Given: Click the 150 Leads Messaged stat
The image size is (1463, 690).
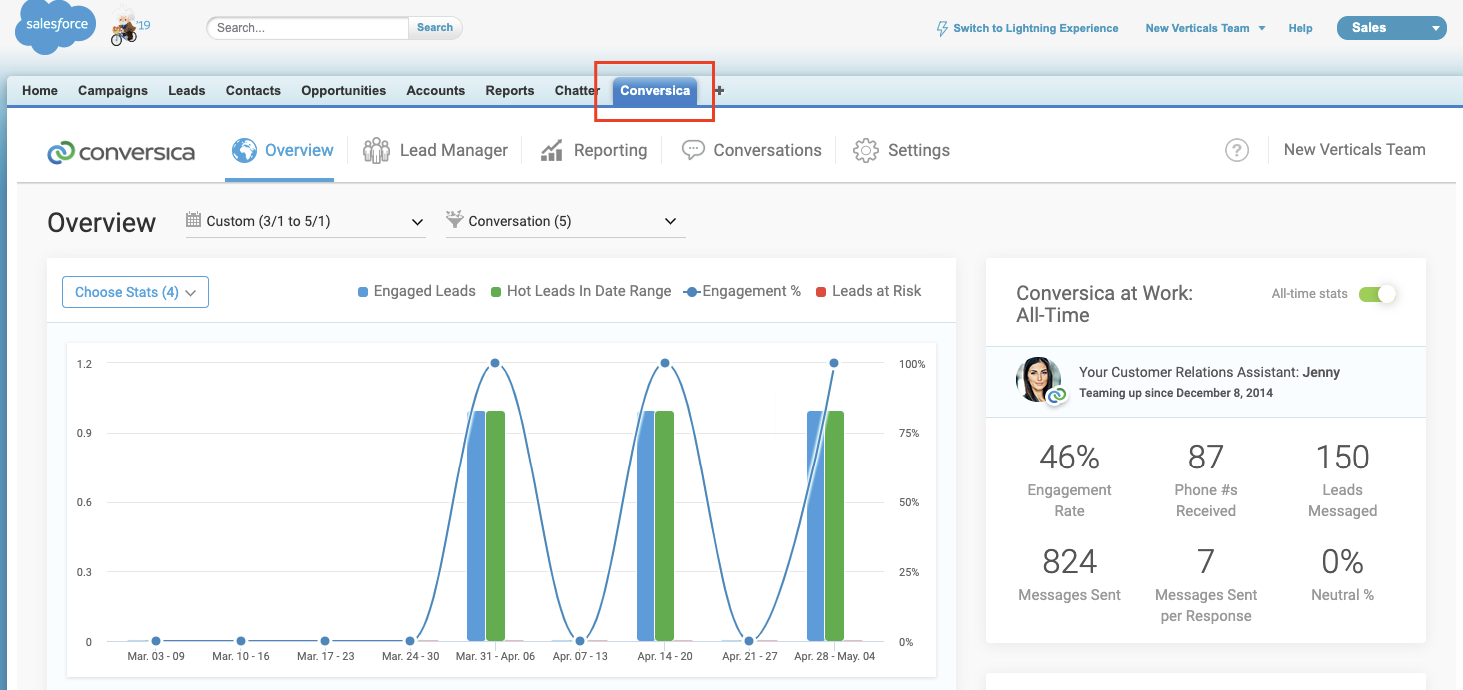Looking at the screenshot, I should coord(1342,480).
